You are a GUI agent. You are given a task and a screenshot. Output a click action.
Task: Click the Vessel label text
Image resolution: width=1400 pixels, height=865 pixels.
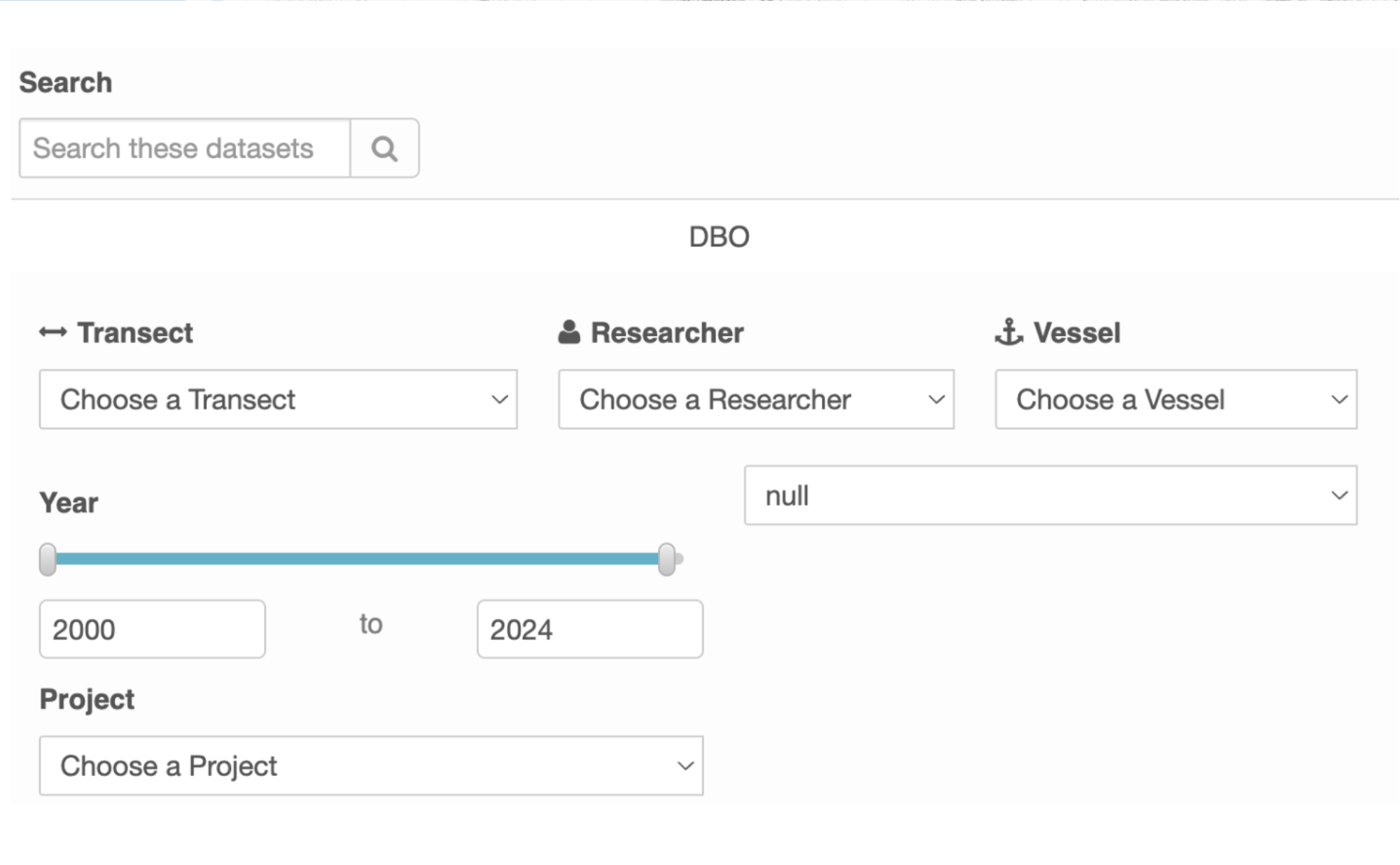[x=1077, y=333]
